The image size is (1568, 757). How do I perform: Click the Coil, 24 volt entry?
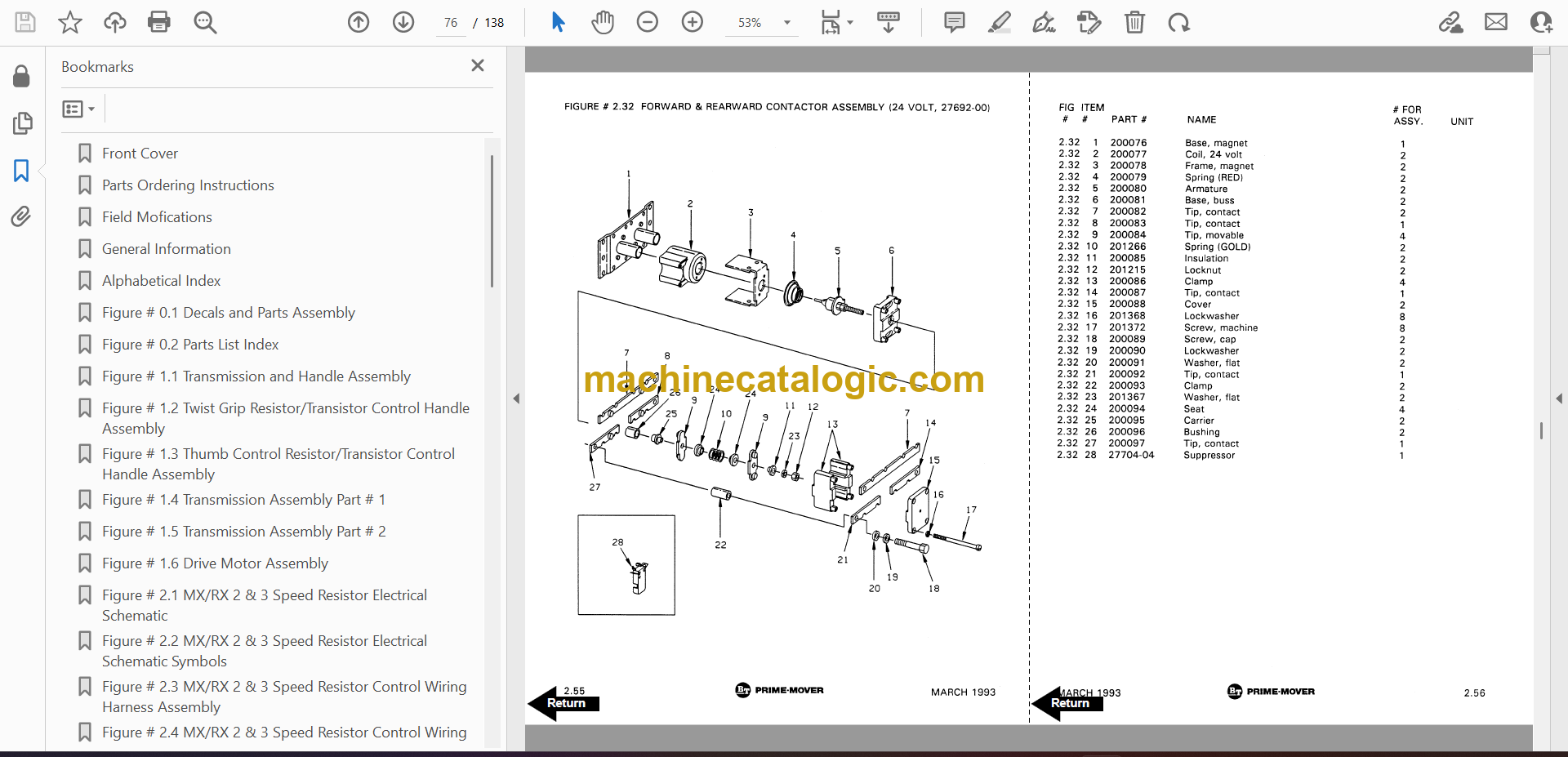coord(1214,154)
